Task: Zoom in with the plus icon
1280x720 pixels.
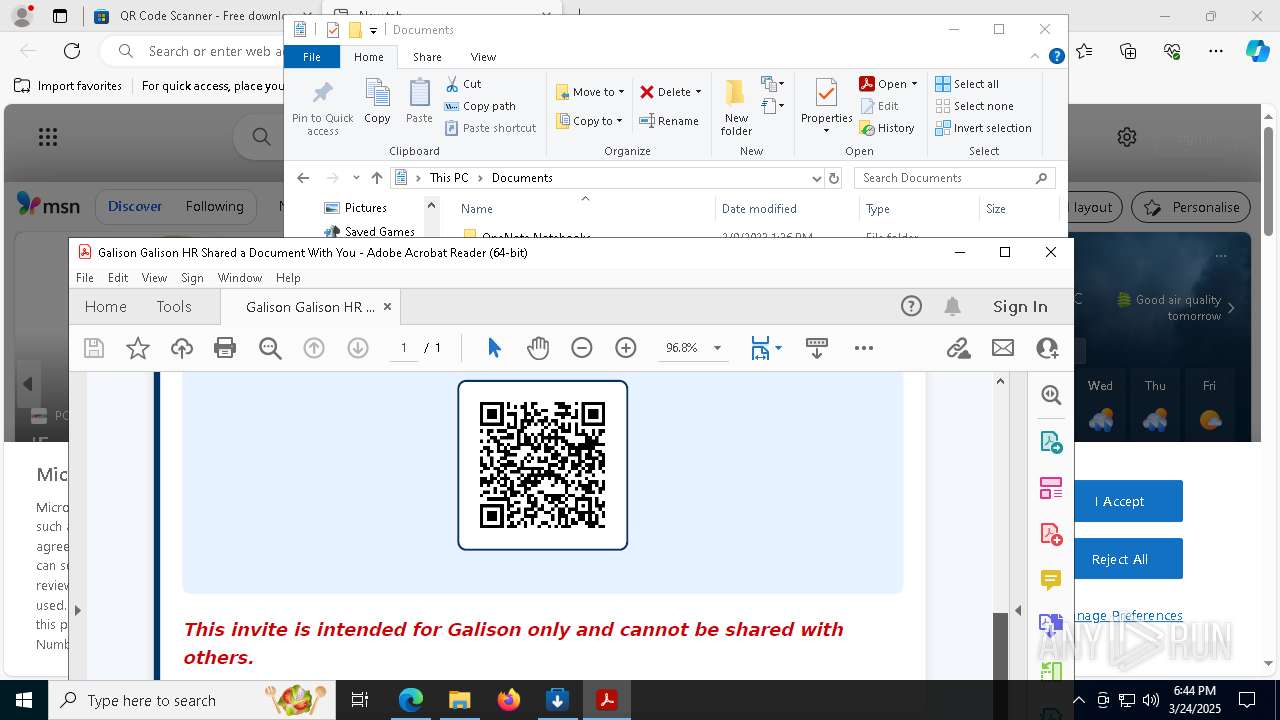Action: coord(626,348)
